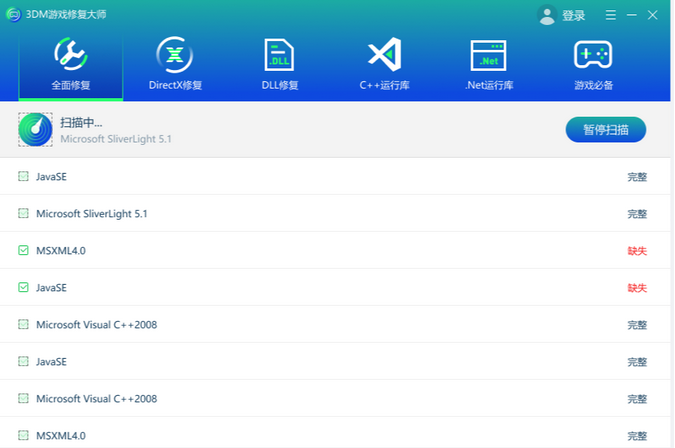The width and height of the screenshot is (675, 448).
Task: Select the DirectX修复 X icon
Action: coord(175,54)
